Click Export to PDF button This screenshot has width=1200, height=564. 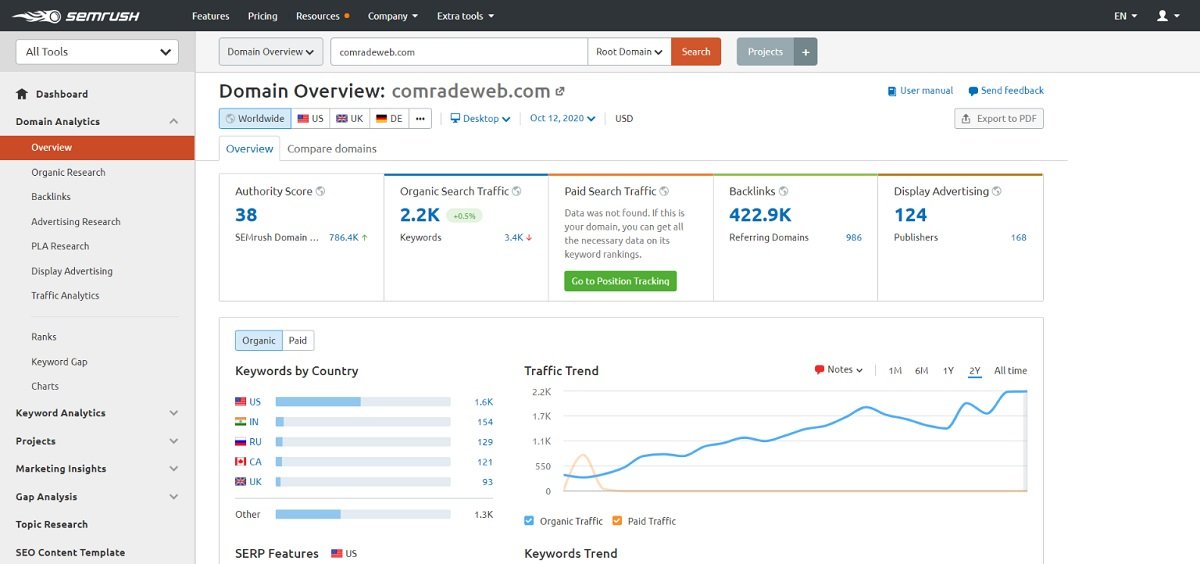click(x=999, y=118)
